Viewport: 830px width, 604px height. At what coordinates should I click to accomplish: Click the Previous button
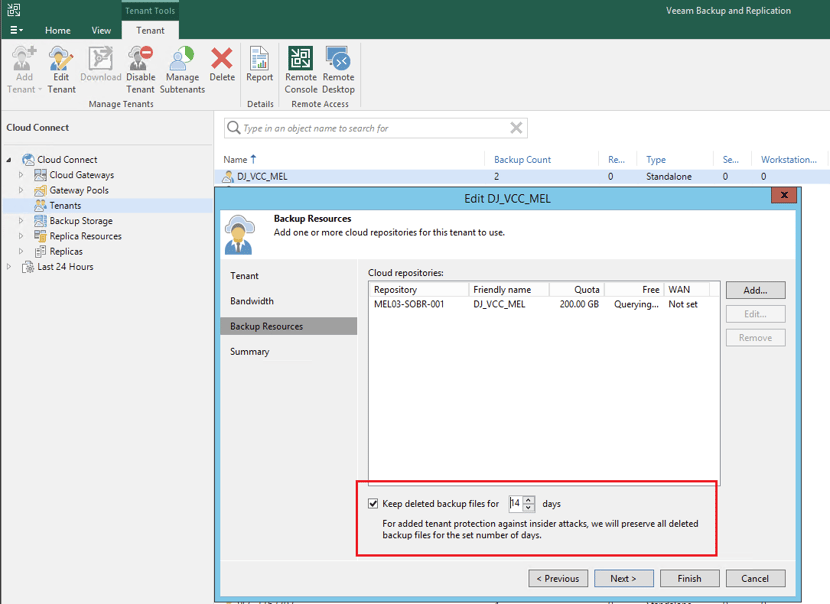pos(558,579)
